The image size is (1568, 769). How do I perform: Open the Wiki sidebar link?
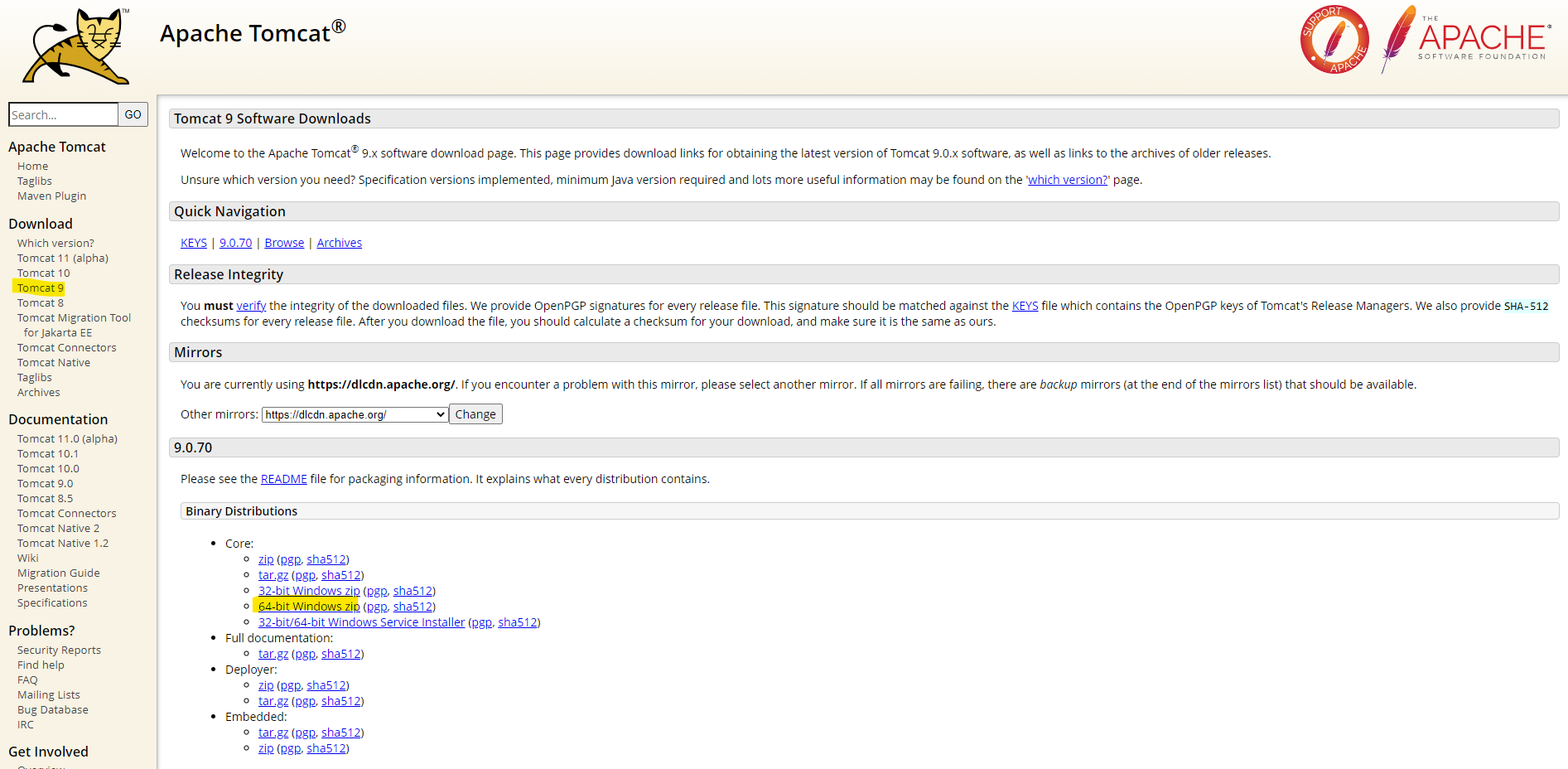[x=28, y=559]
